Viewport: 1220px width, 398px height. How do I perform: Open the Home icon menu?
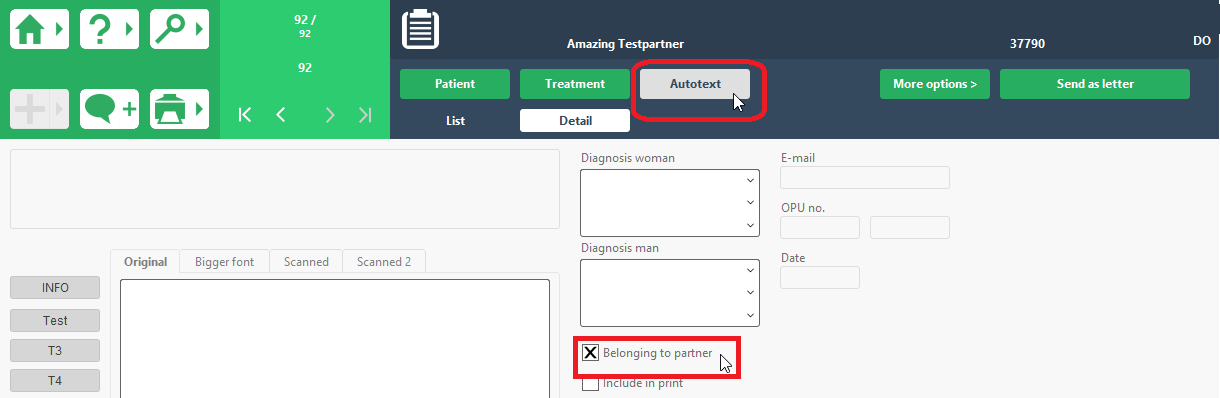(39, 29)
